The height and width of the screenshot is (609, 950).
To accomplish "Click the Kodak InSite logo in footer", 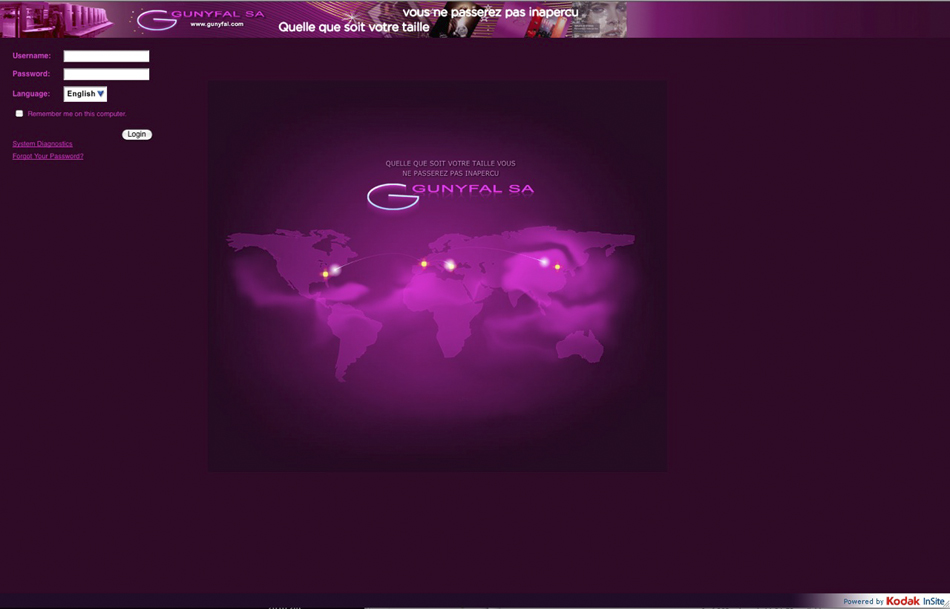I will pos(915,601).
